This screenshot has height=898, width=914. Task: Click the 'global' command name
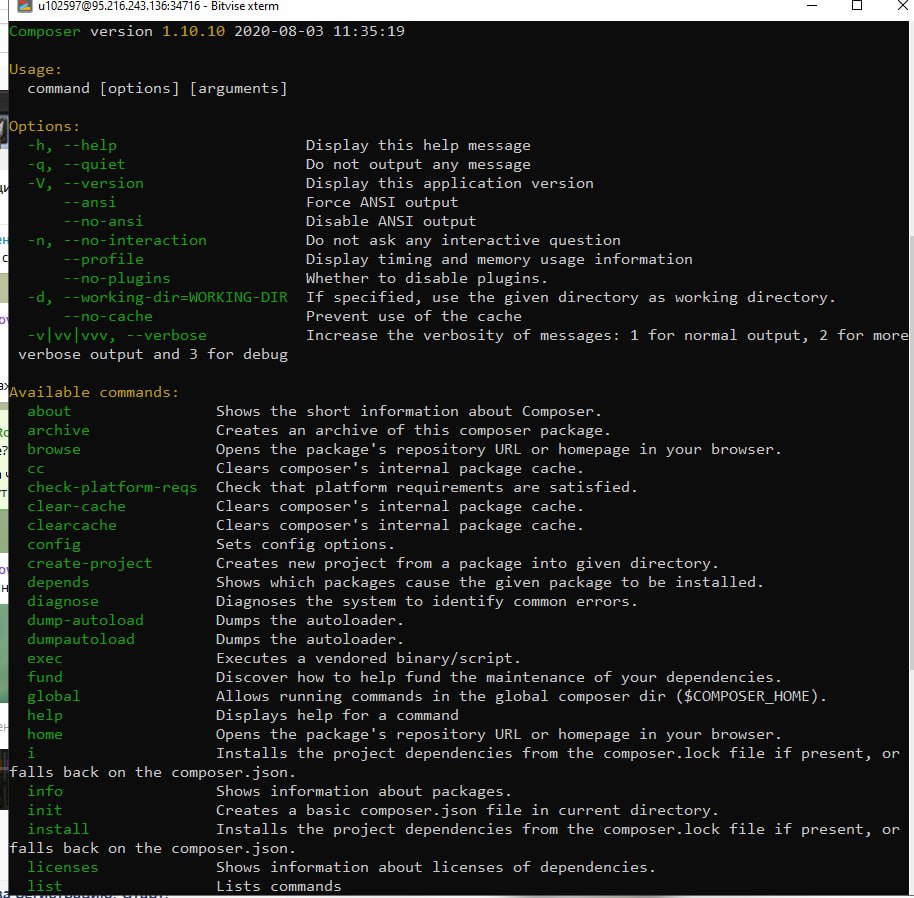tap(54, 696)
